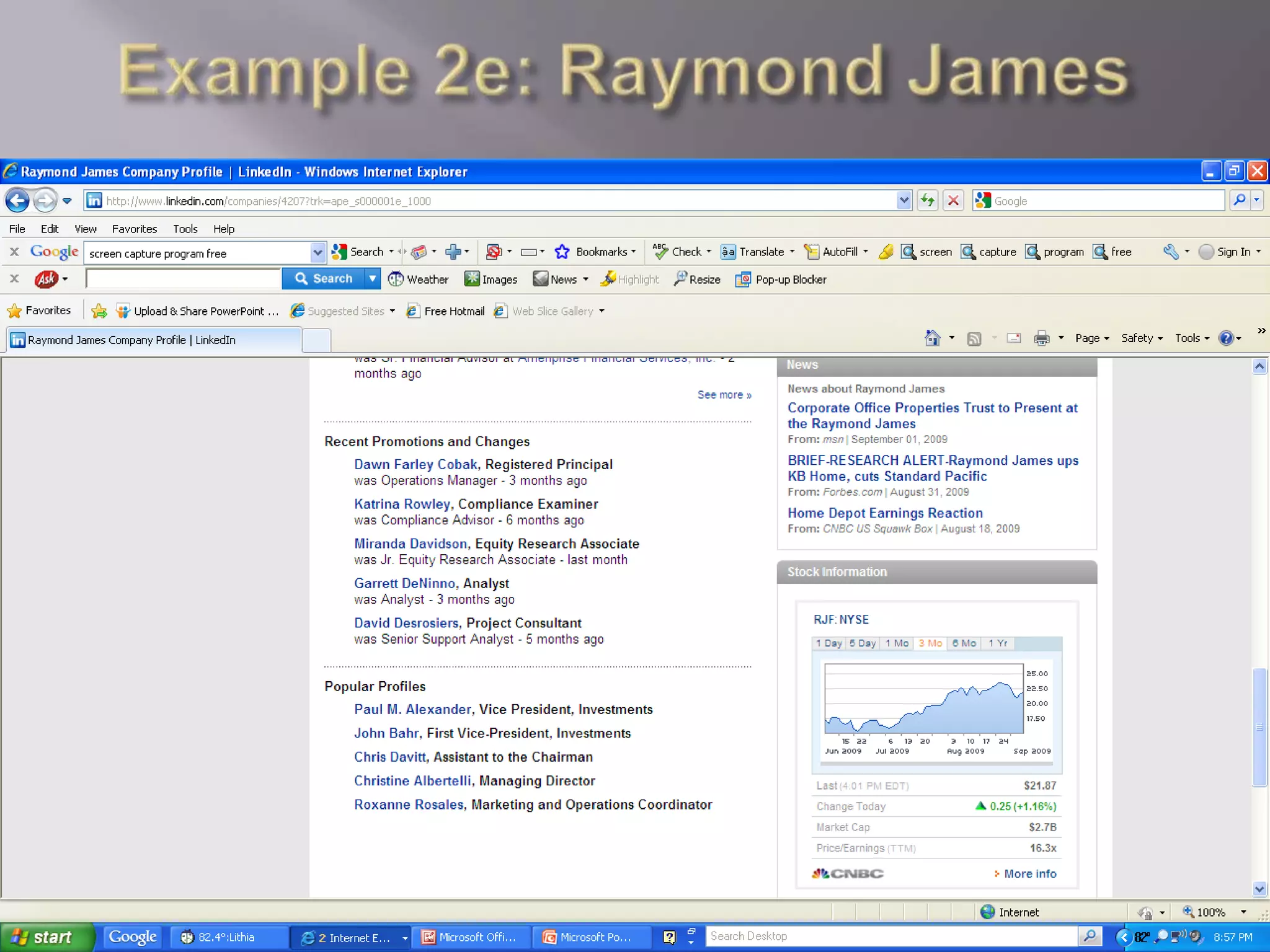Select the 1 Mo stock chart range
Viewport: 1270px width, 952px height.
pos(897,643)
